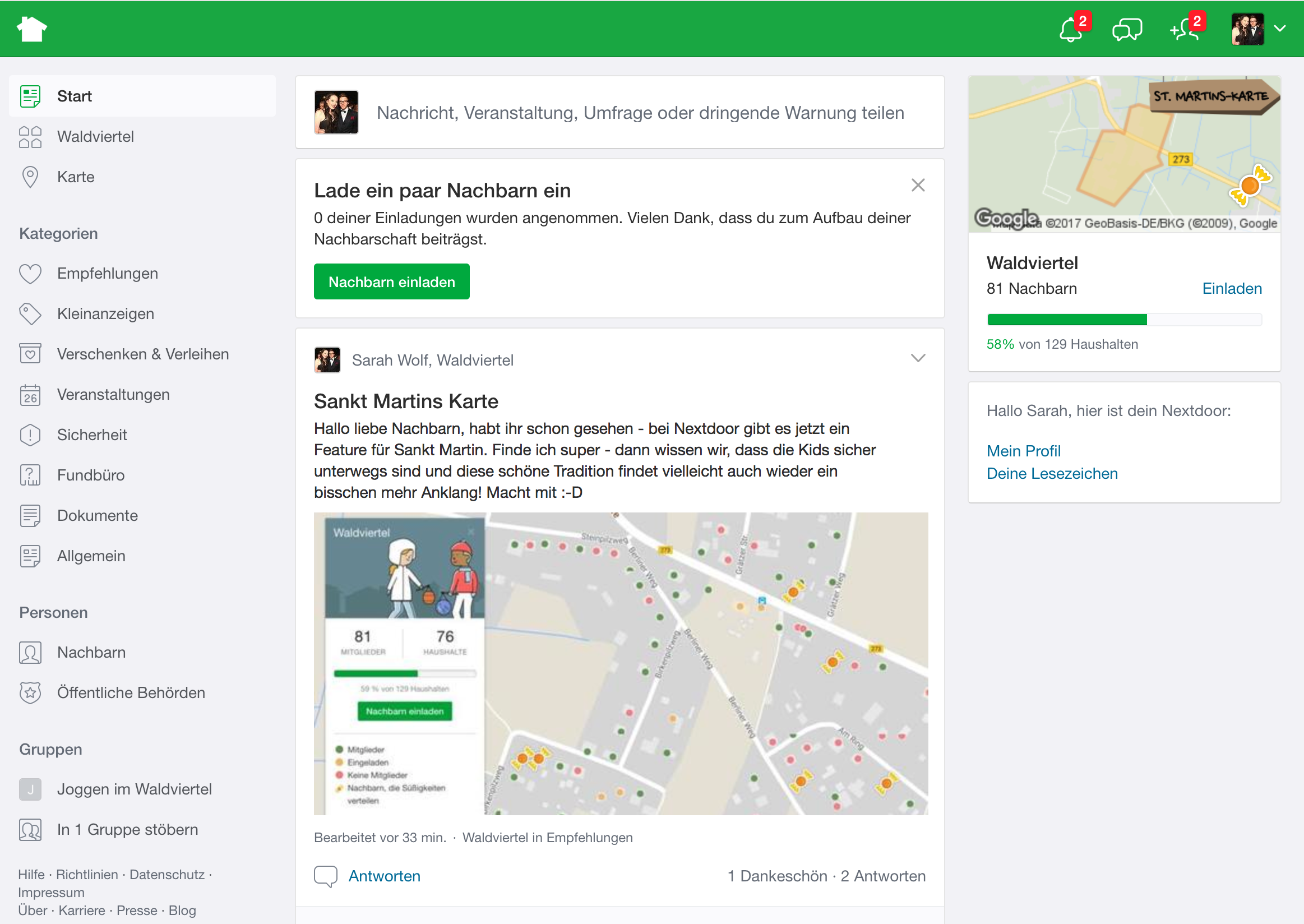Click the Einladen link in Waldviertel card
This screenshot has height=924, width=1304.
click(1231, 289)
